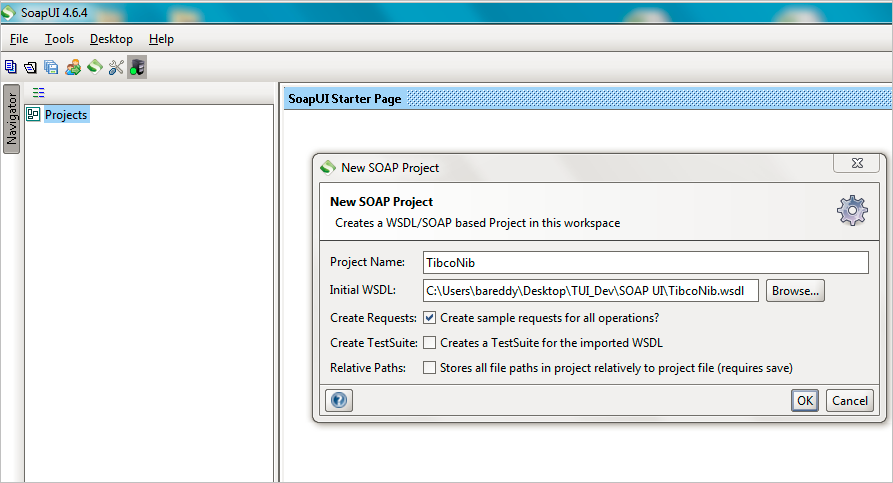Click the Projects tree node icon

(33, 114)
